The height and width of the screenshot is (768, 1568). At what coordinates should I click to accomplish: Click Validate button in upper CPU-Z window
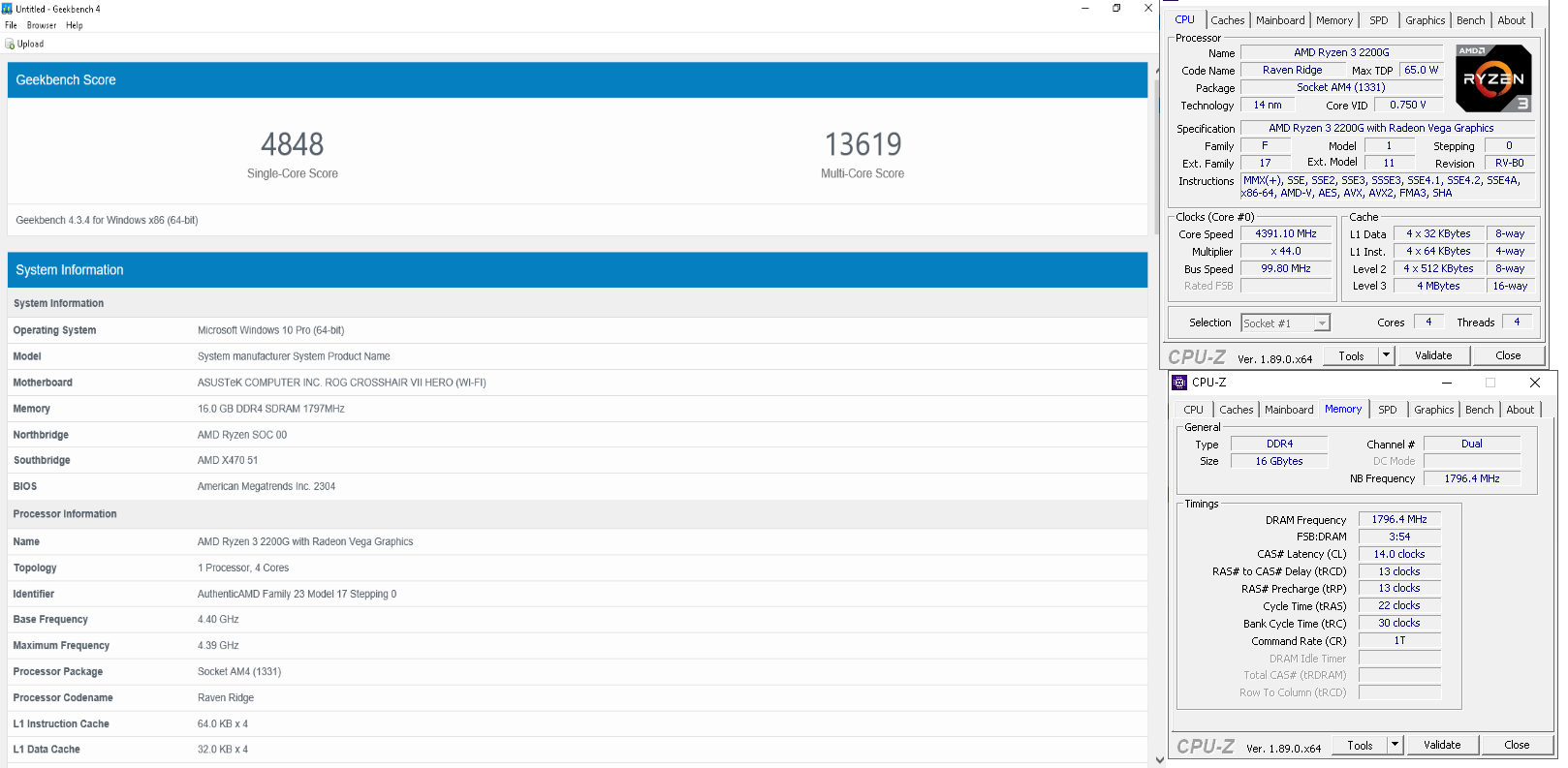click(x=1433, y=355)
